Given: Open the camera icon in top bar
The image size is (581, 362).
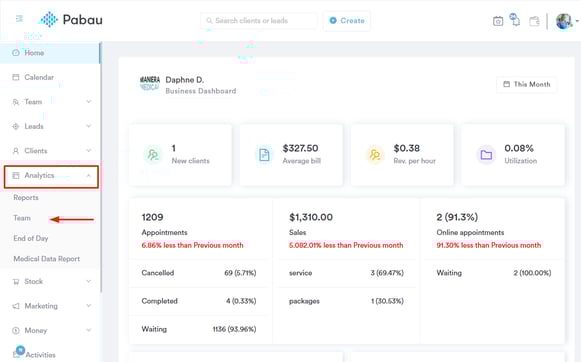Looking at the screenshot, I should tap(498, 21).
